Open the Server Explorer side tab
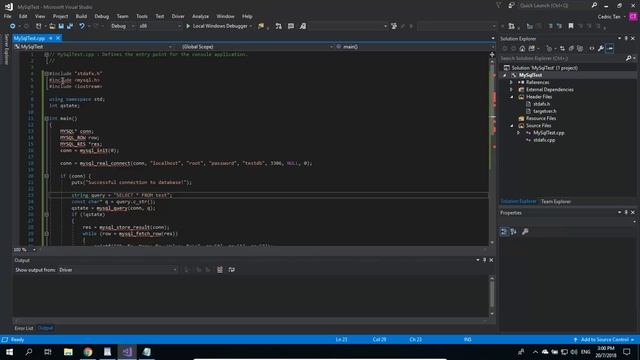This screenshot has width=640, height=360. click(x=6, y=49)
